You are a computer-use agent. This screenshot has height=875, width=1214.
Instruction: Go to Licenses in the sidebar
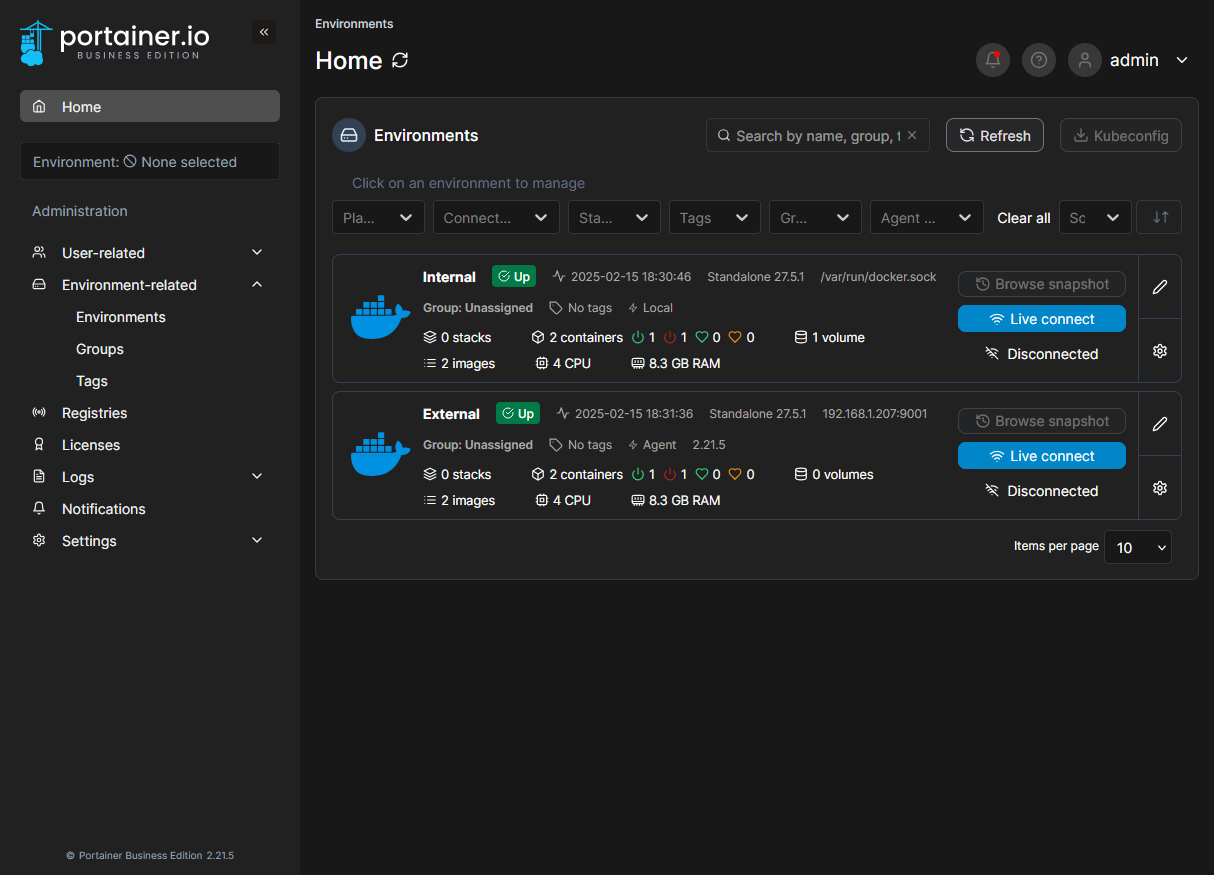coord(90,445)
